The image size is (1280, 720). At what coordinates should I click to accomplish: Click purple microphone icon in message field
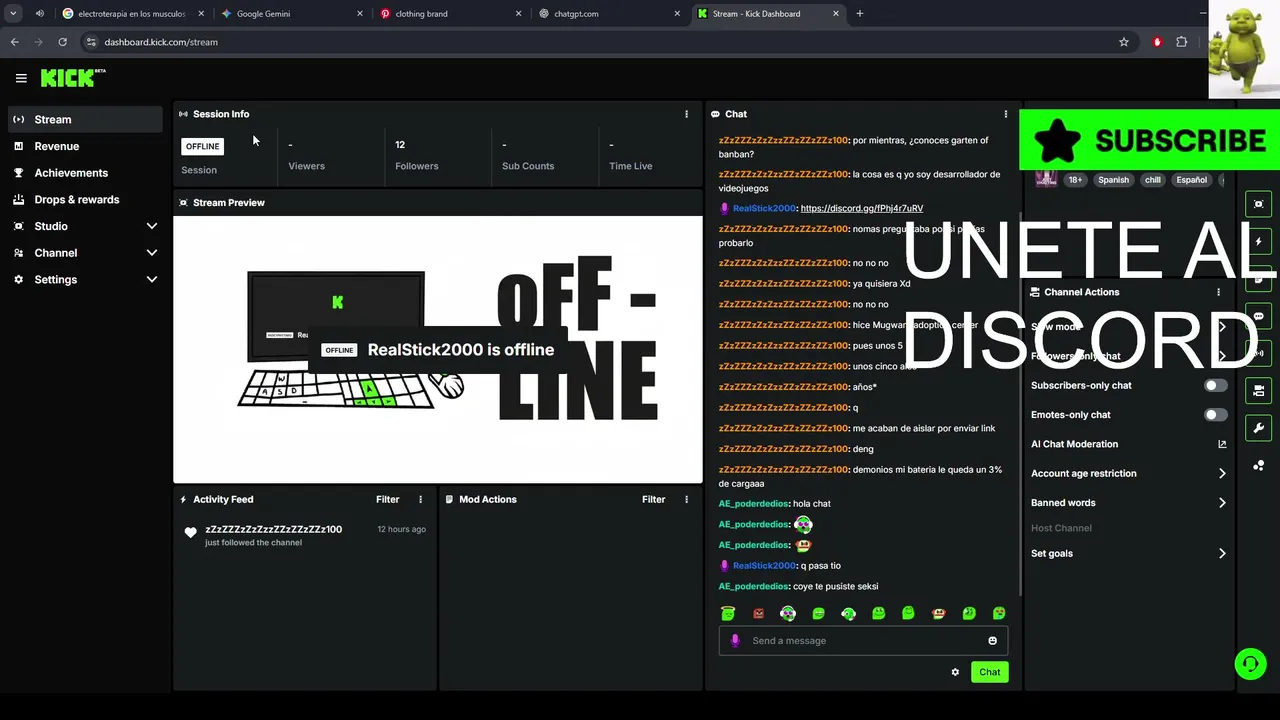(x=735, y=641)
